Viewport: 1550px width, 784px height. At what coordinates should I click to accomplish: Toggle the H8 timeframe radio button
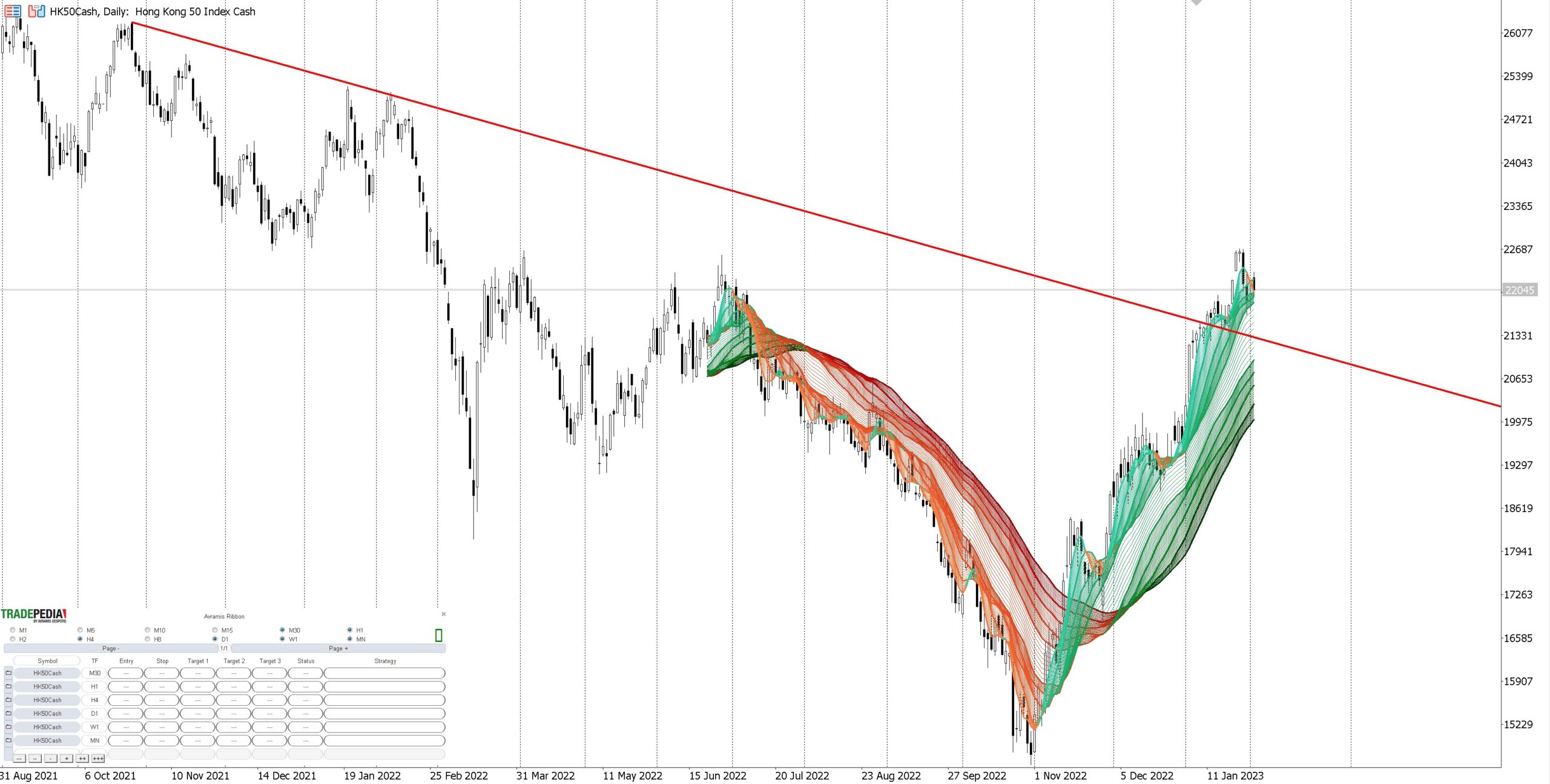tap(148, 639)
